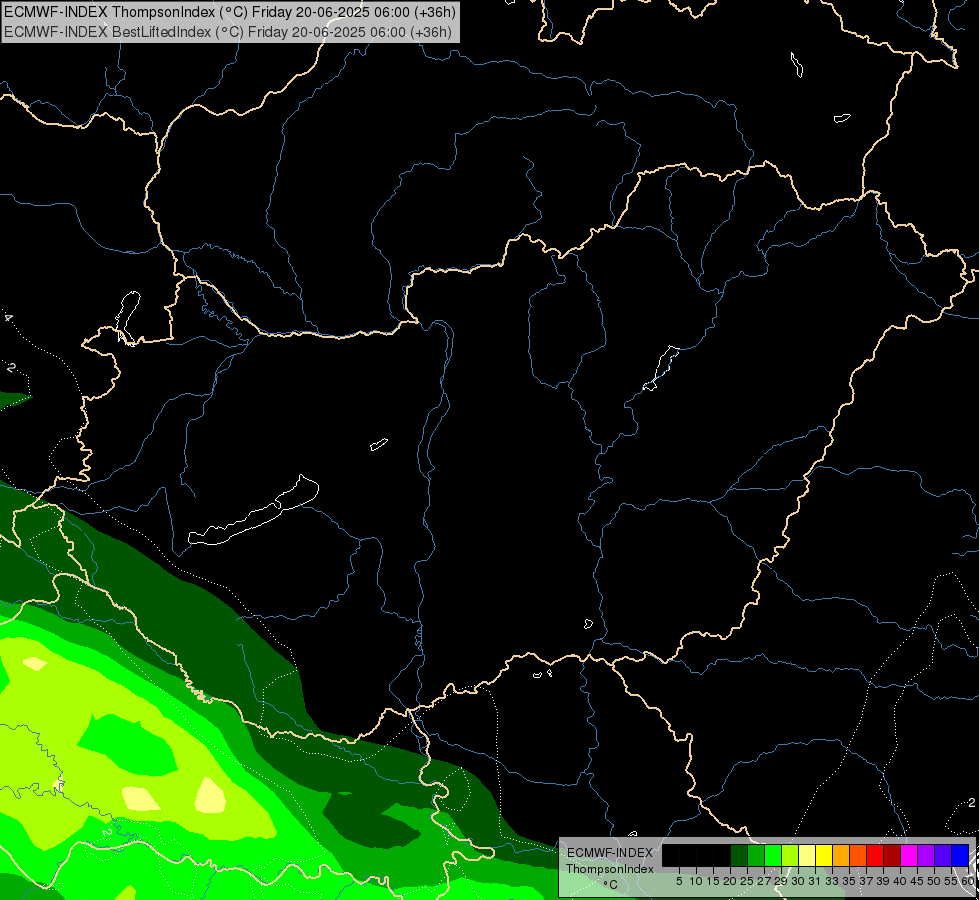
Task: Click the legend's ThompsonIndex label
Action: pyautogui.click(x=610, y=869)
